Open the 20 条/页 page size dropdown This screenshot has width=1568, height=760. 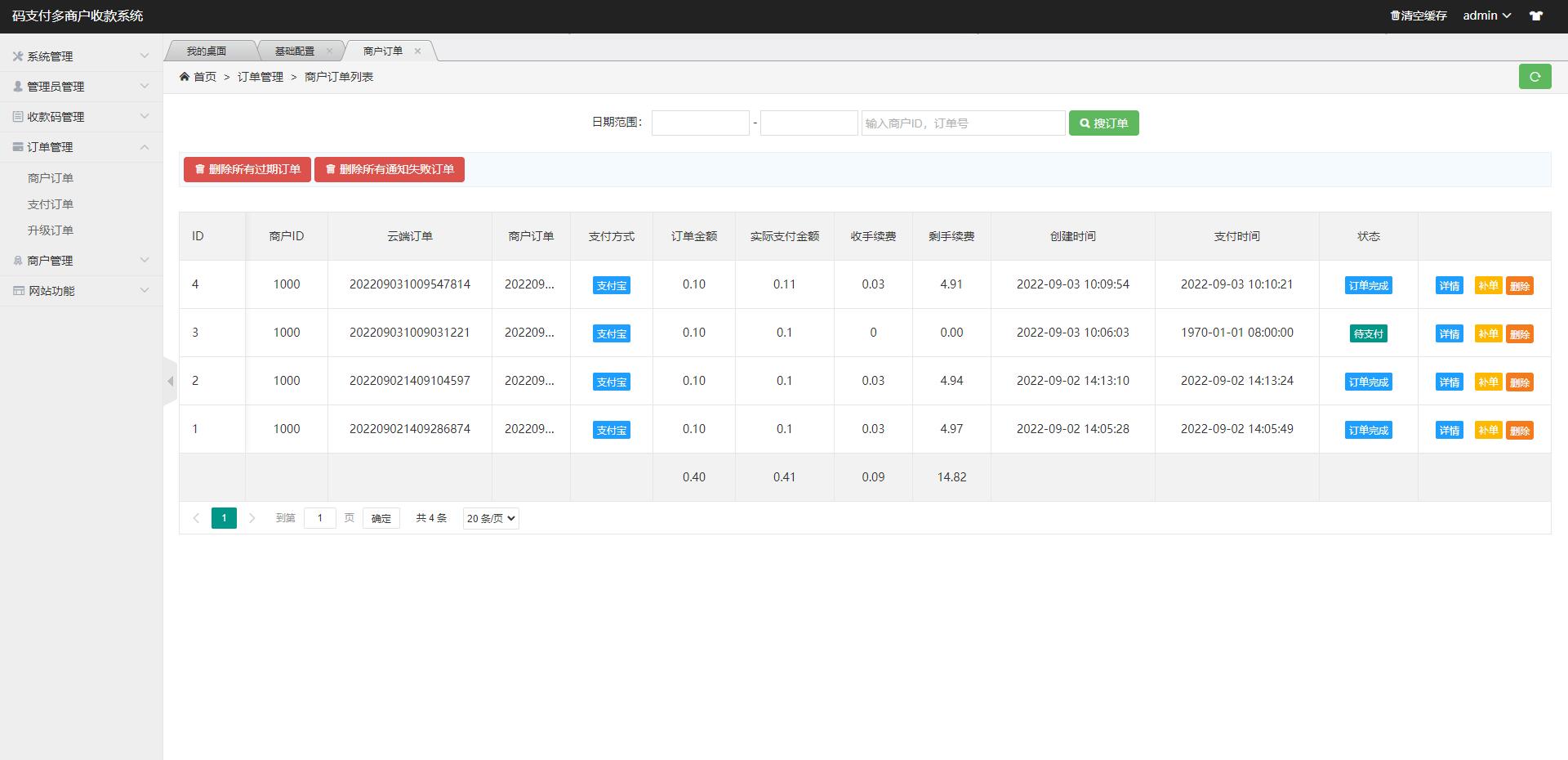click(491, 518)
